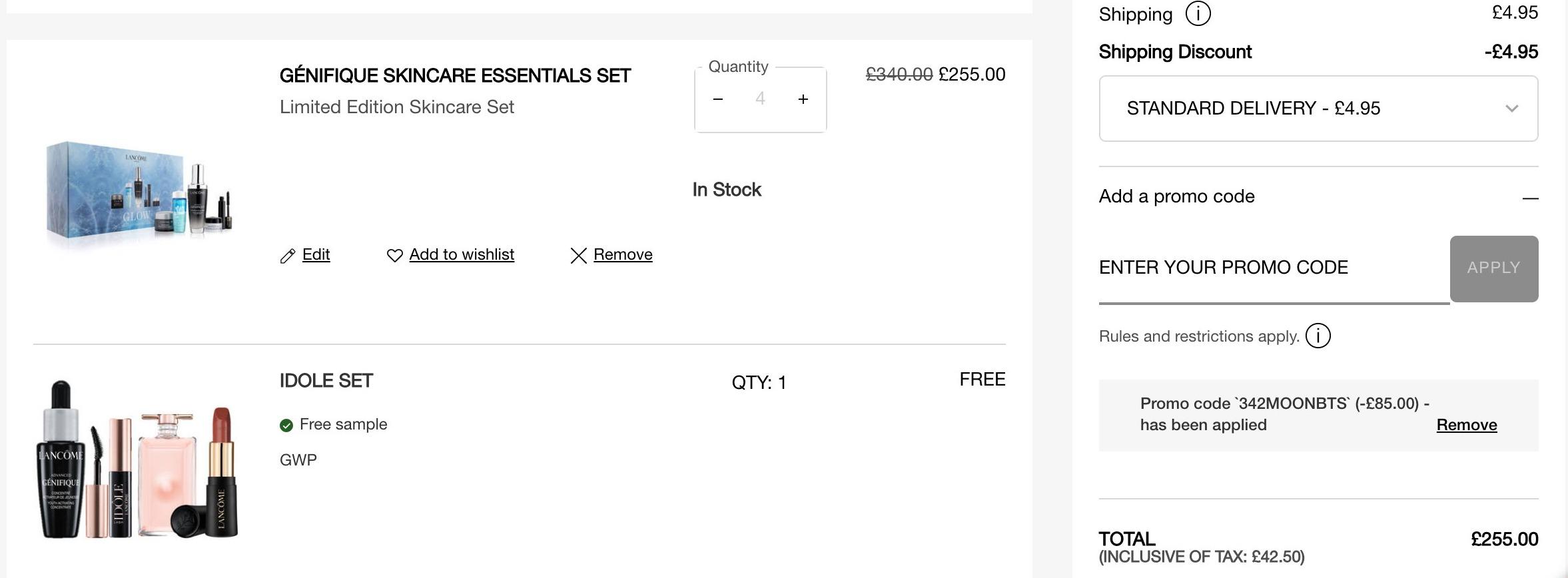Decrease quantity with minus button

(x=717, y=99)
